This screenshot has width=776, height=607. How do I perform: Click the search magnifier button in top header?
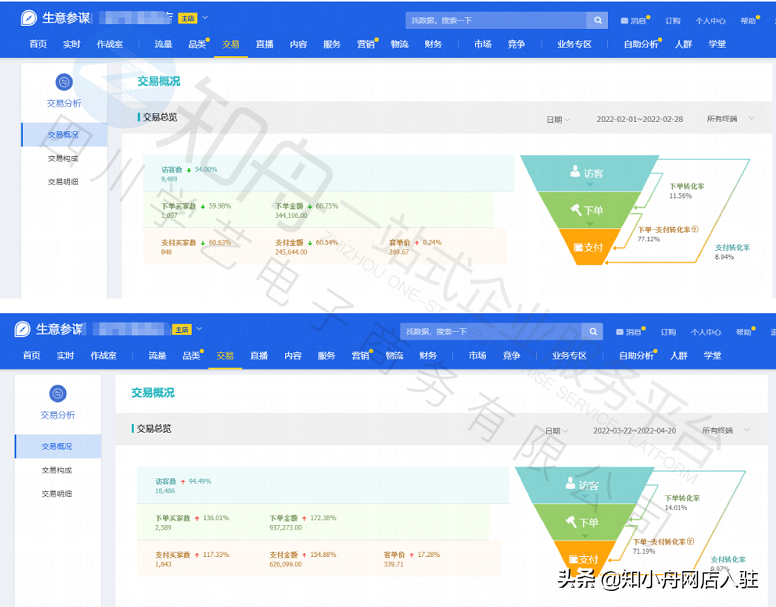point(598,20)
